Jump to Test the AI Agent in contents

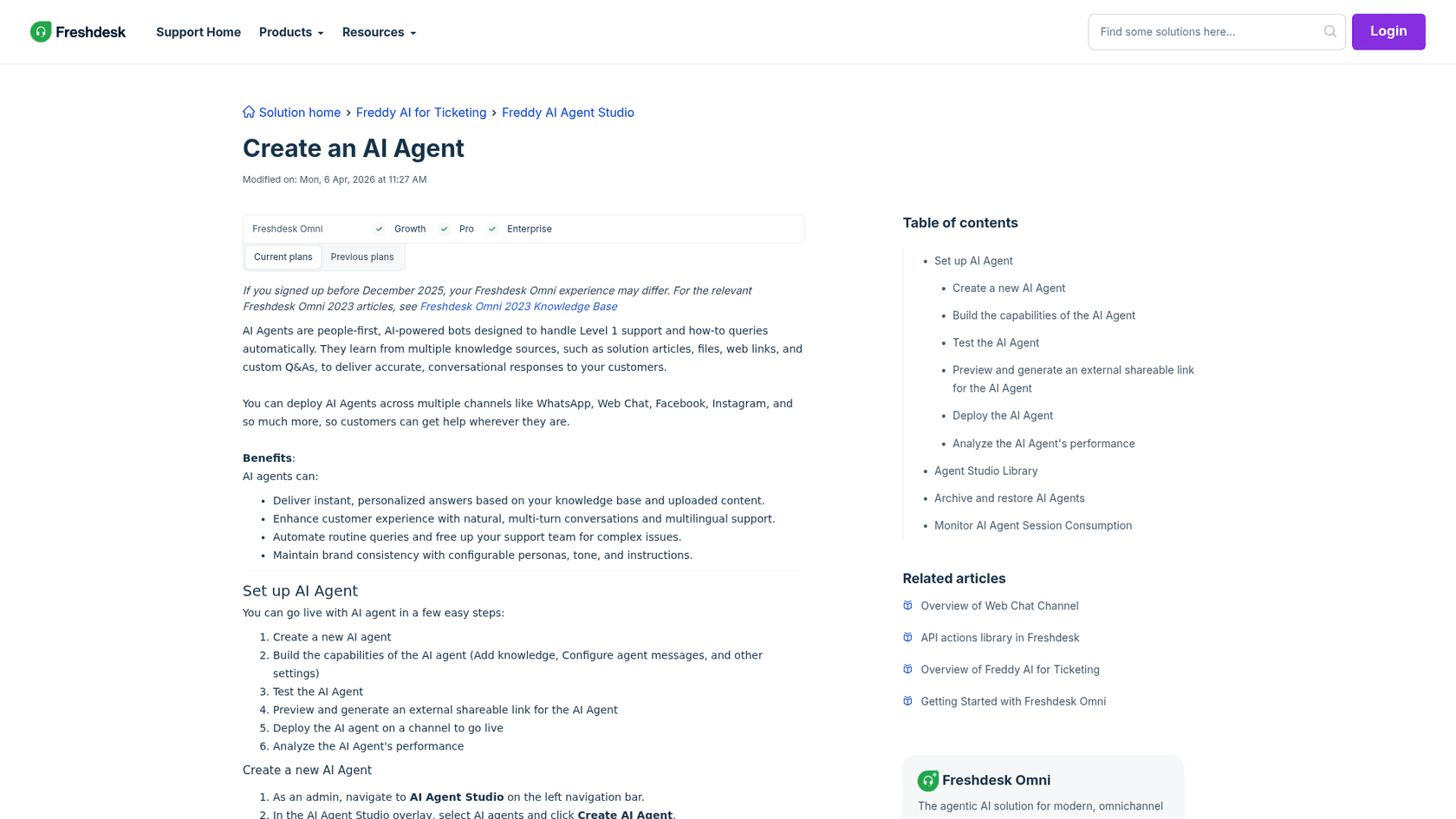[996, 343]
